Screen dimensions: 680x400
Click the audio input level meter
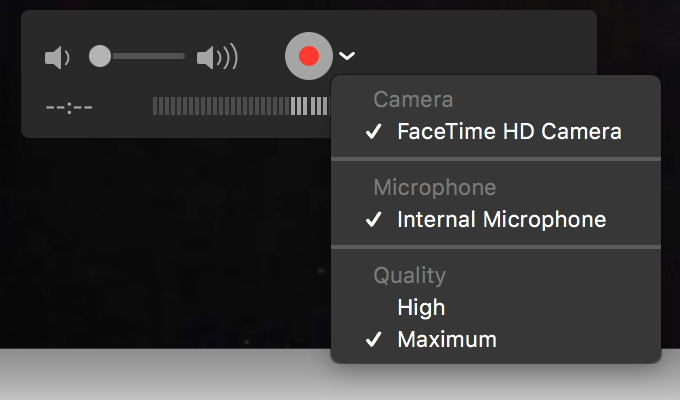[242, 106]
